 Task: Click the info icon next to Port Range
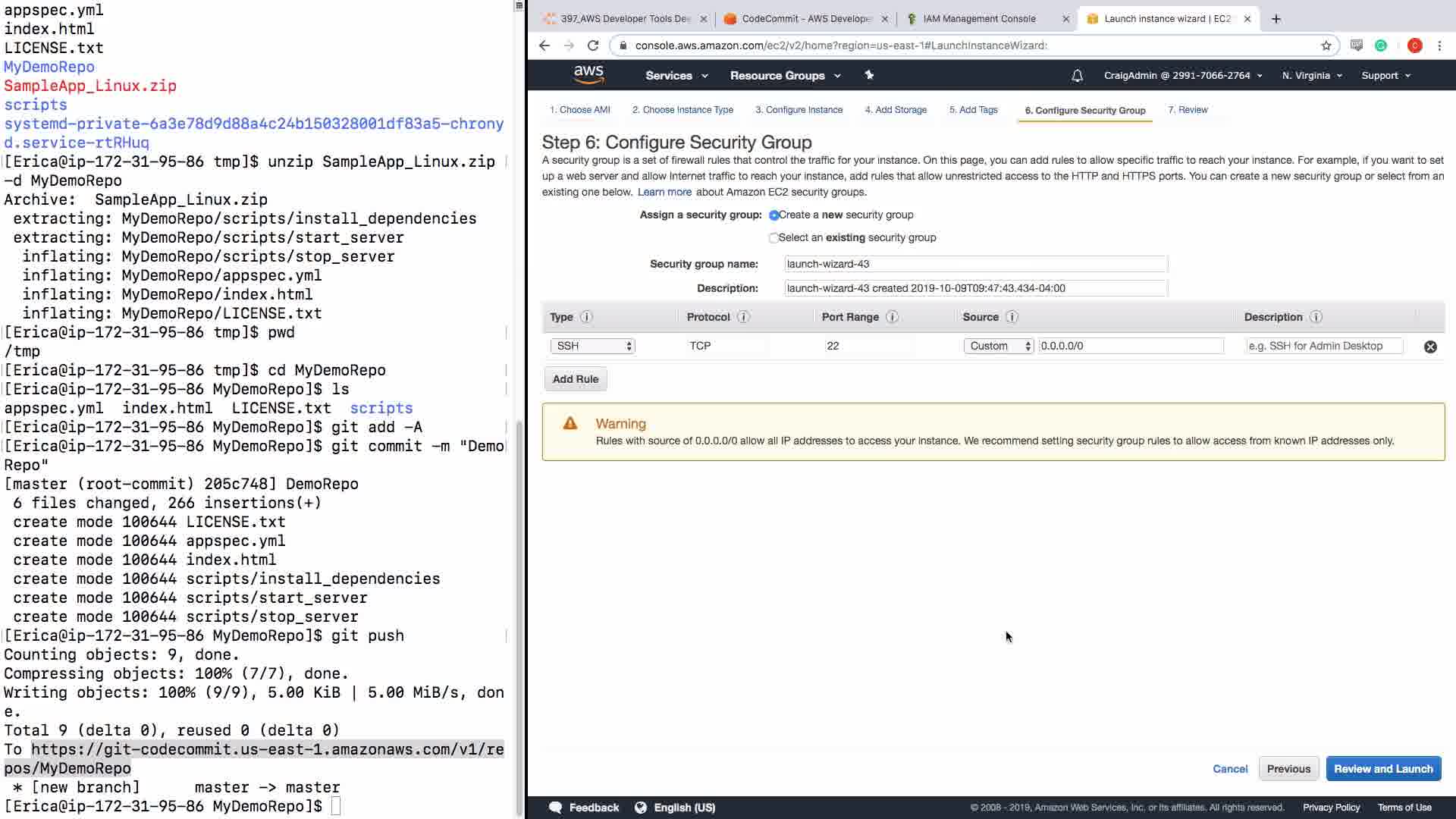pyautogui.click(x=893, y=317)
